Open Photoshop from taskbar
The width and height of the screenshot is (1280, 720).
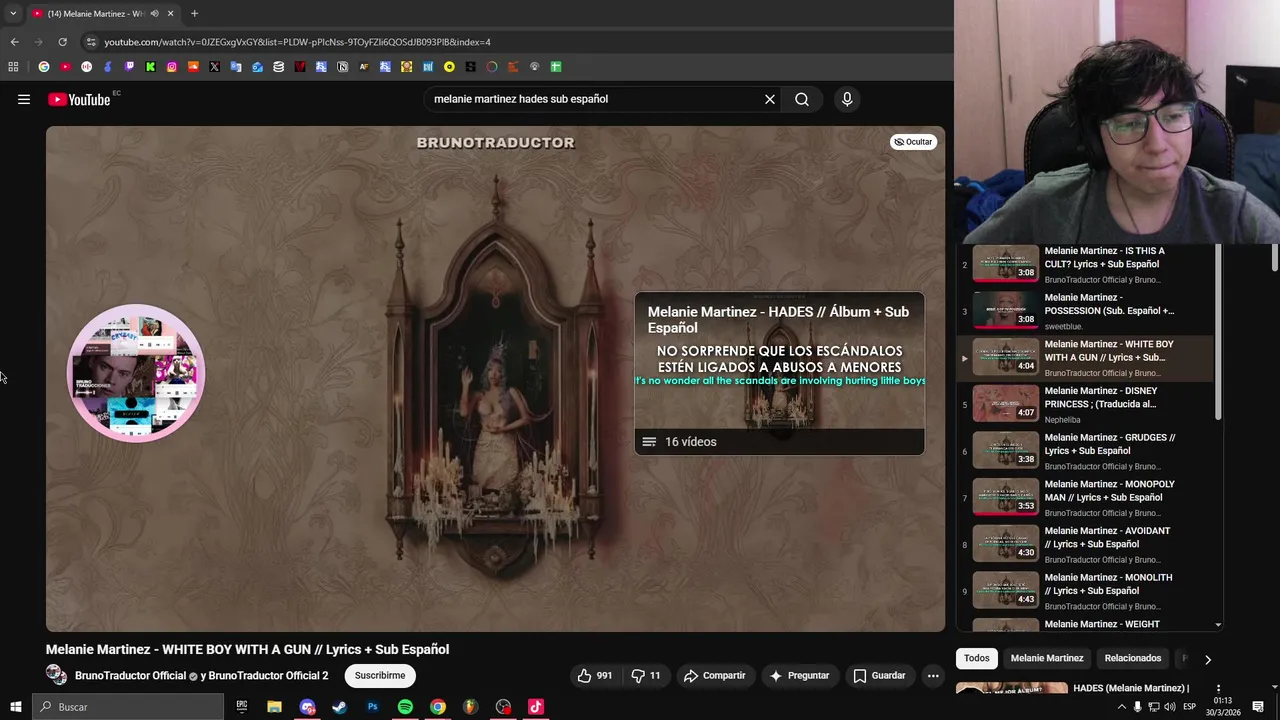click(x=372, y=707)
